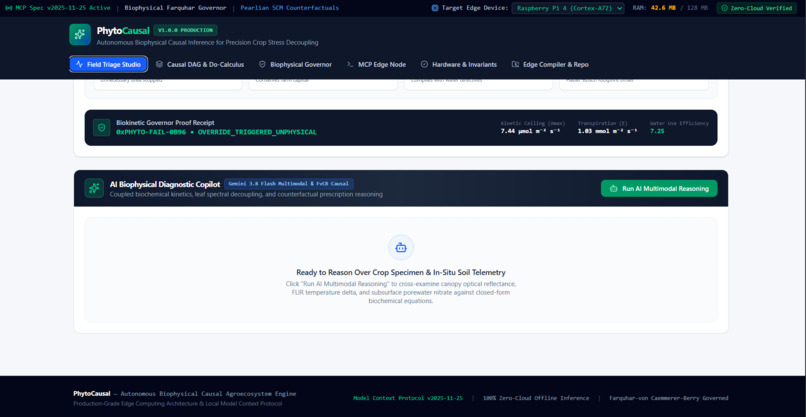Open the Edge Compiler & Repo tab
Image resolution: width=806 pixels, height=417 pixels.
[x=550, y=64]
